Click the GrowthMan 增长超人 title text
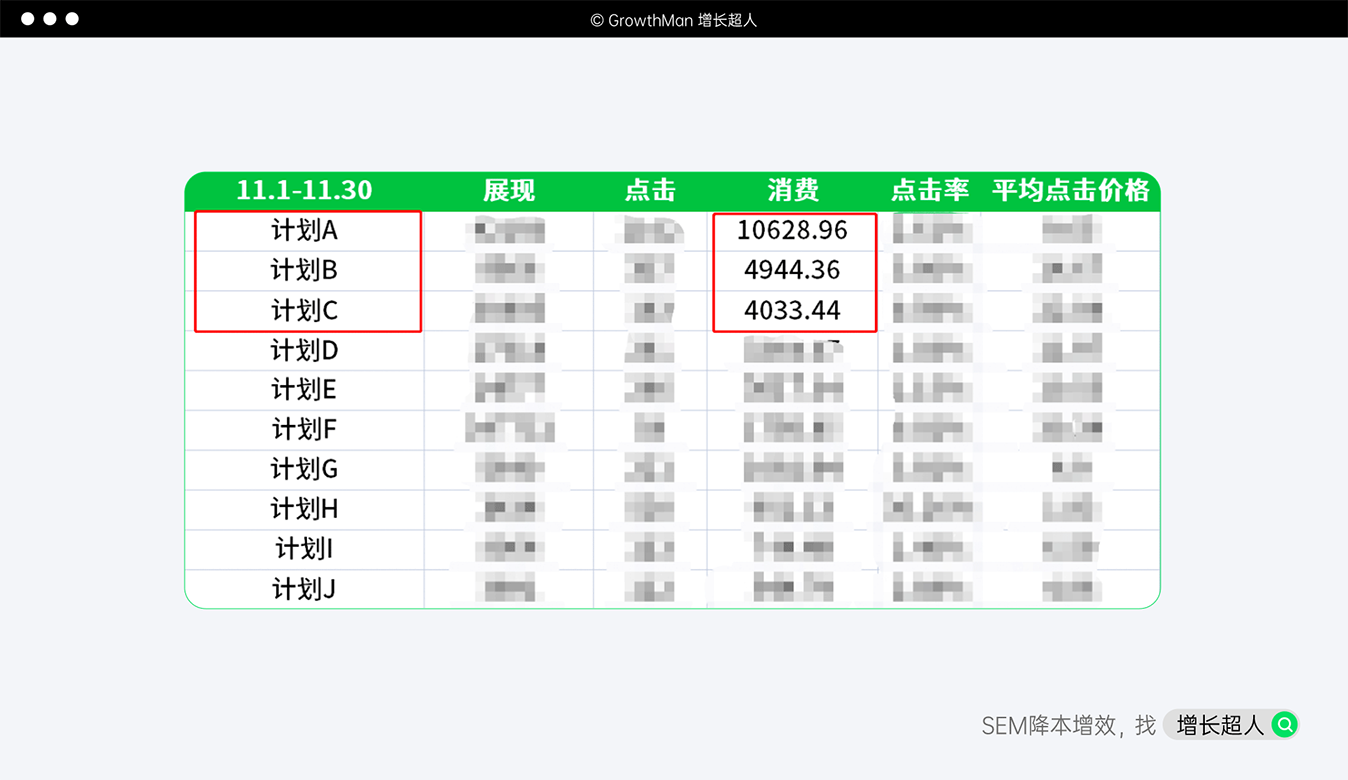This screenshot has height=780, width=1348. click(x=673, y=20)
